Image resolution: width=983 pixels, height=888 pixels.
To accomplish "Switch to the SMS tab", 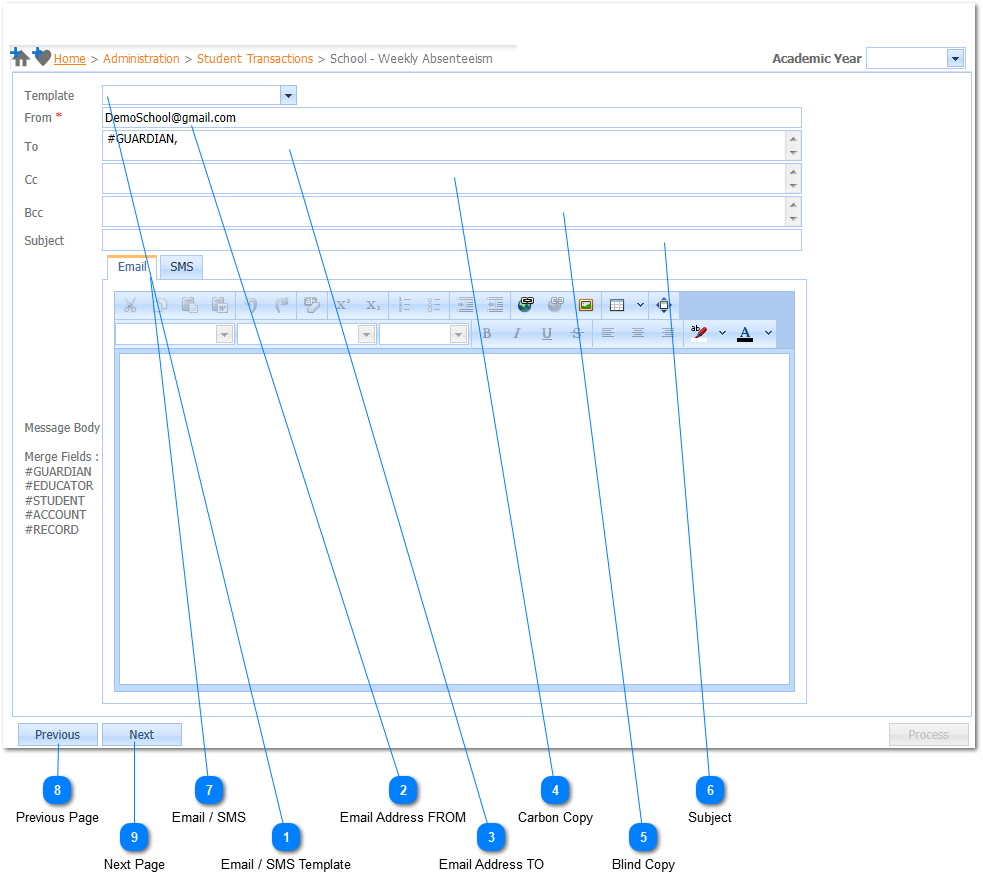I will (x=182, y=267).
